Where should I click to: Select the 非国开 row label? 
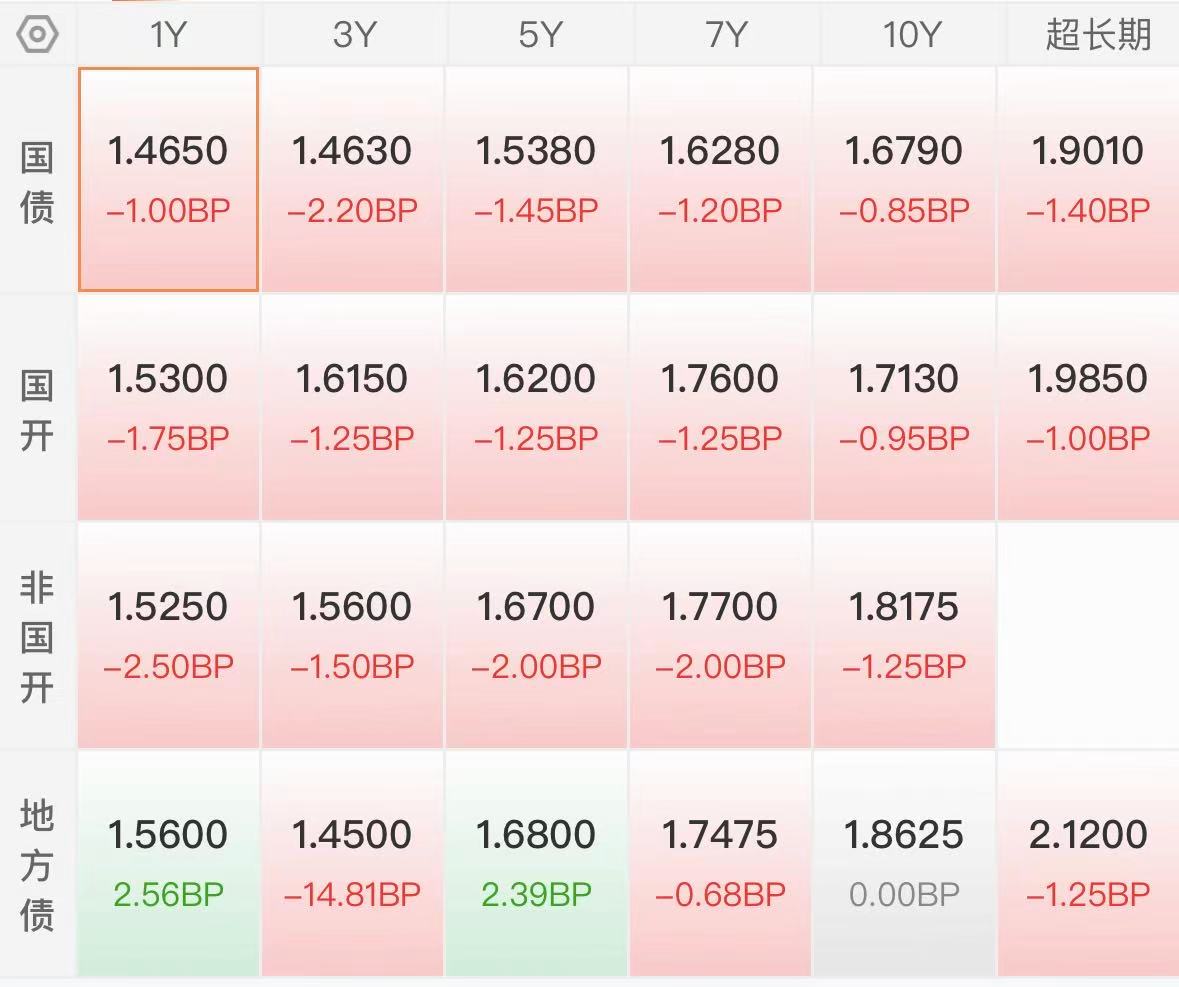(x=37, y=637)
